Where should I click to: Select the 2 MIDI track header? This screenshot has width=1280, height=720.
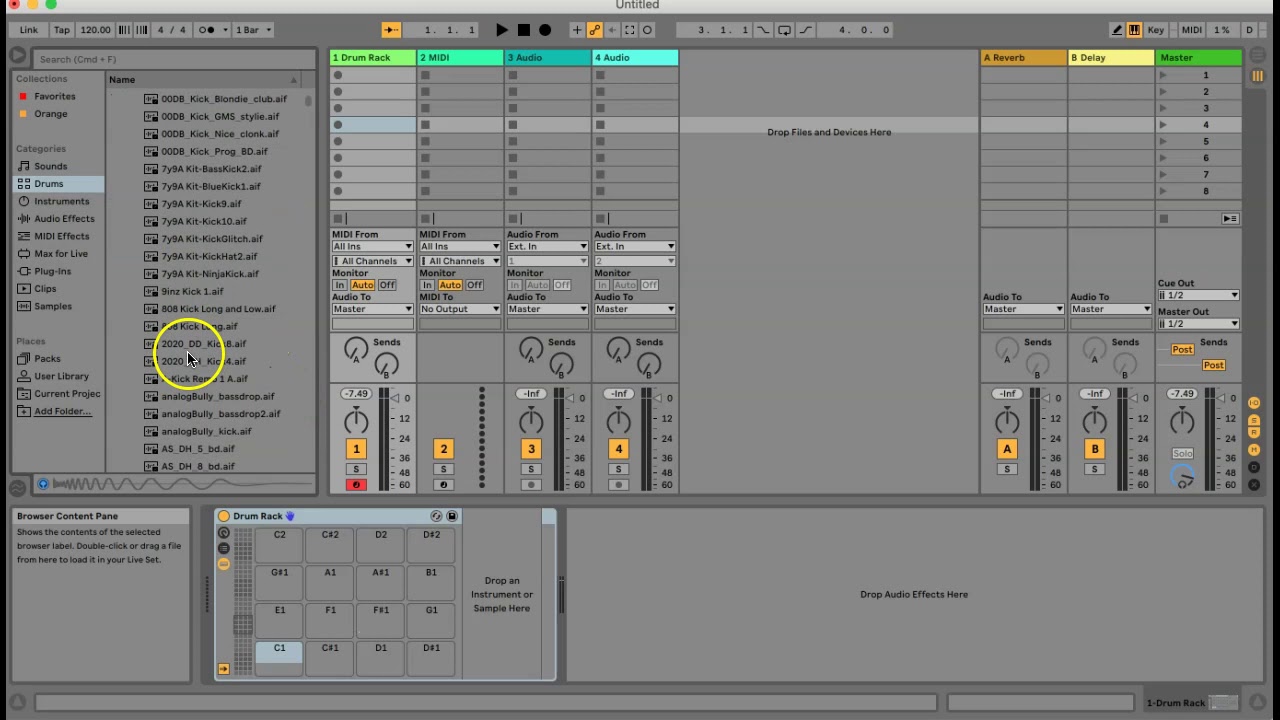pos(460,58)
